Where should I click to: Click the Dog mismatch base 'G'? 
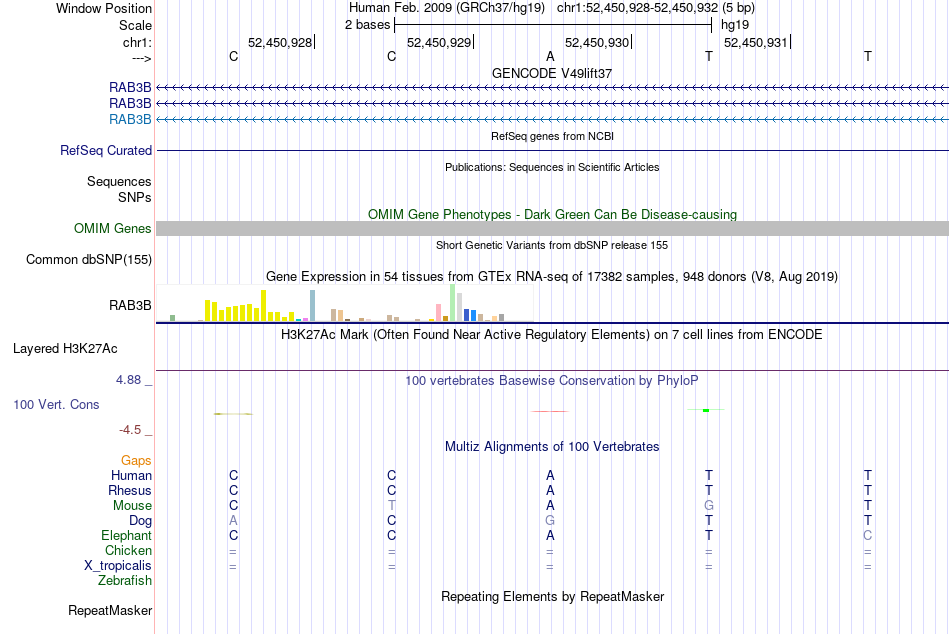point(550,521)
